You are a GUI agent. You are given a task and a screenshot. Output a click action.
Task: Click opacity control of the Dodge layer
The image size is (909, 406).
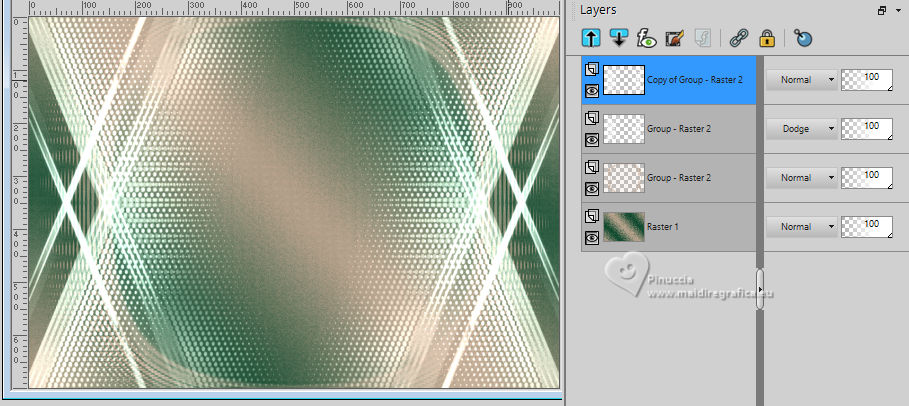tap(867, 129)
